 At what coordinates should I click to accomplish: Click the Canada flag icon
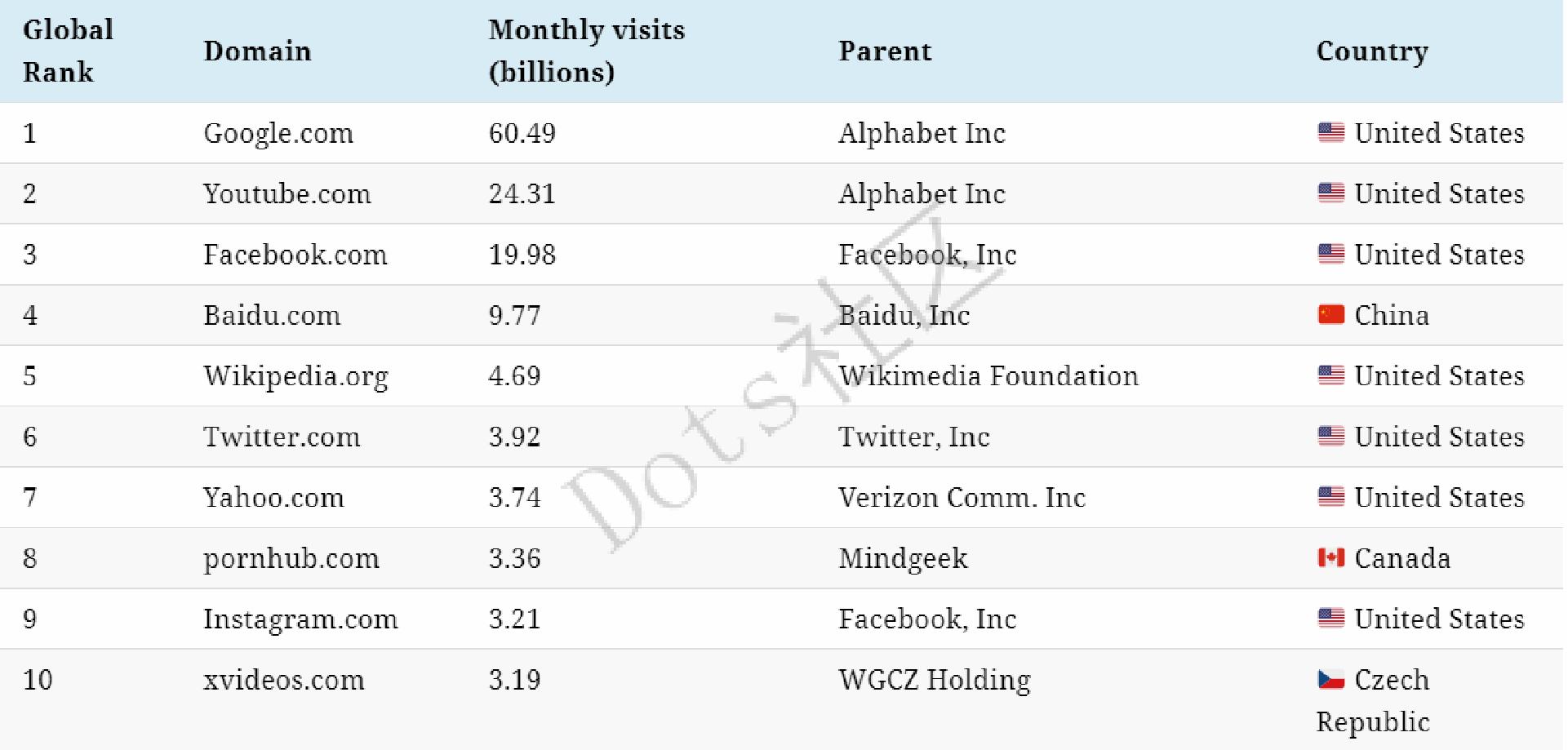[x=1330, y=557]
